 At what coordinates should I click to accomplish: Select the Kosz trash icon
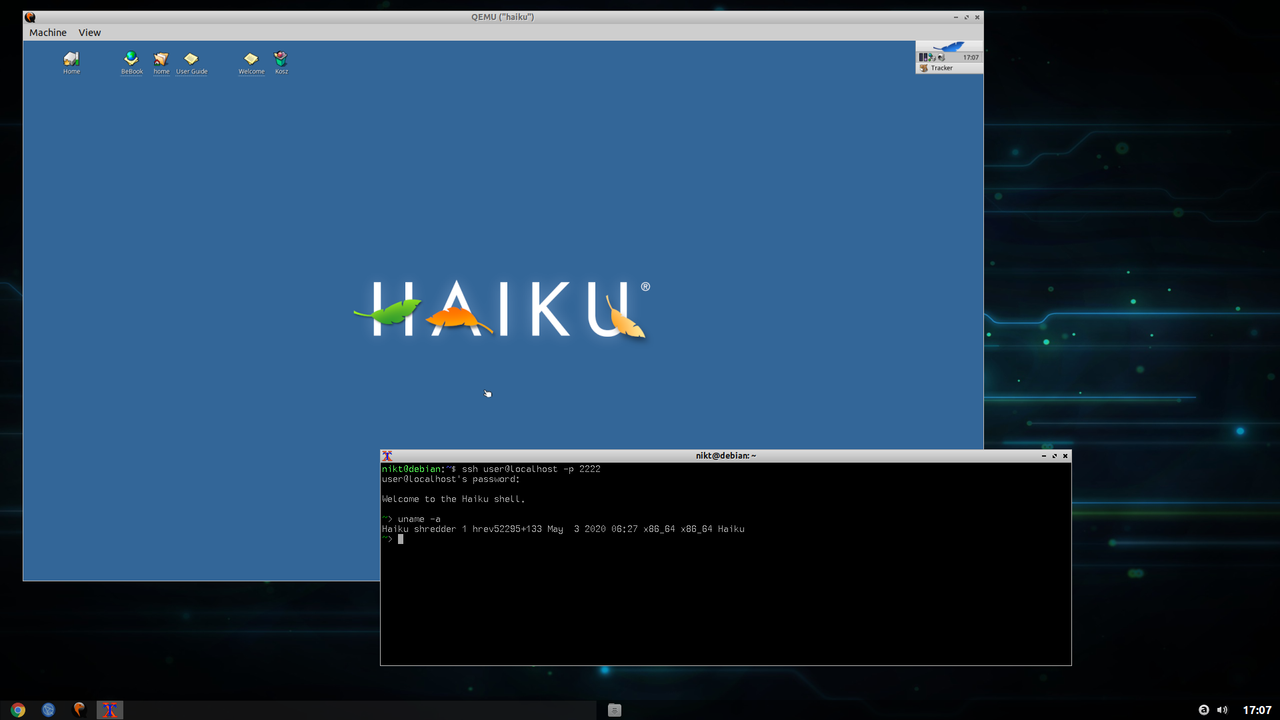(281, 63)
